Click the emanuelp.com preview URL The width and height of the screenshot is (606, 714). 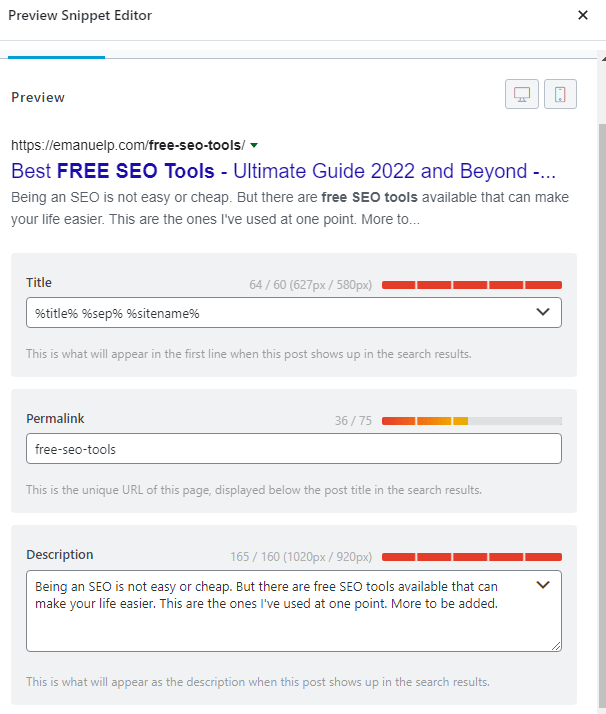pos(128,145)
